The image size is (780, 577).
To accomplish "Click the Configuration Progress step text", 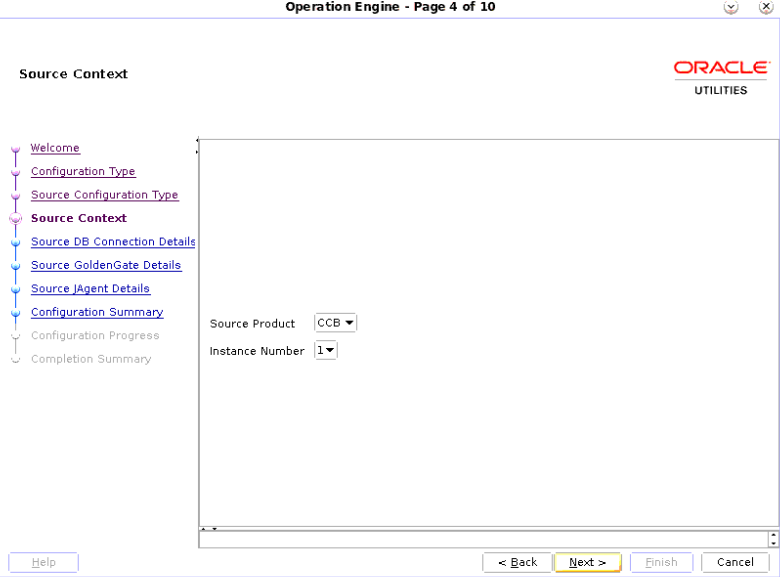I will 95,335.
